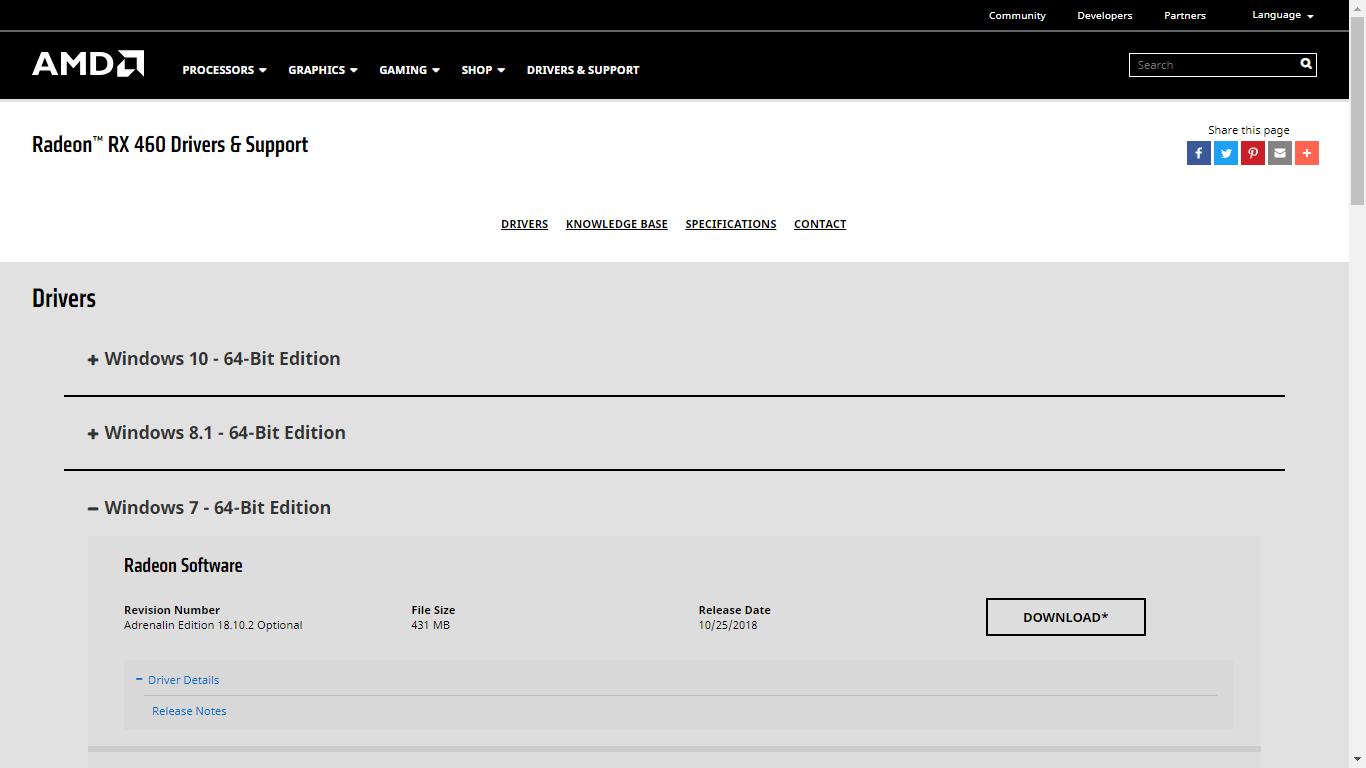Jump to Specifications section

[x=731, y=224]
